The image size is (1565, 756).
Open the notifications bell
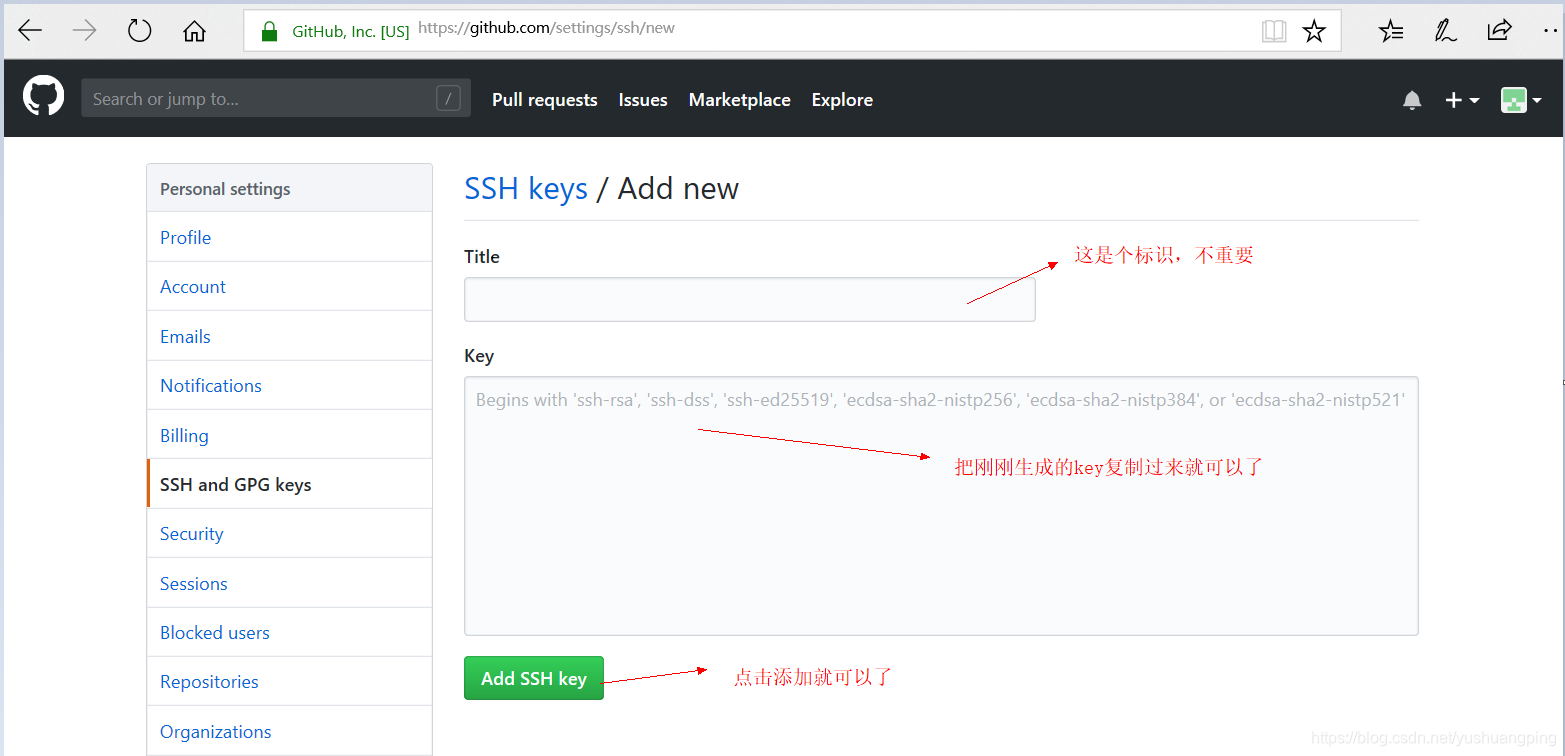click(1412, 100)
